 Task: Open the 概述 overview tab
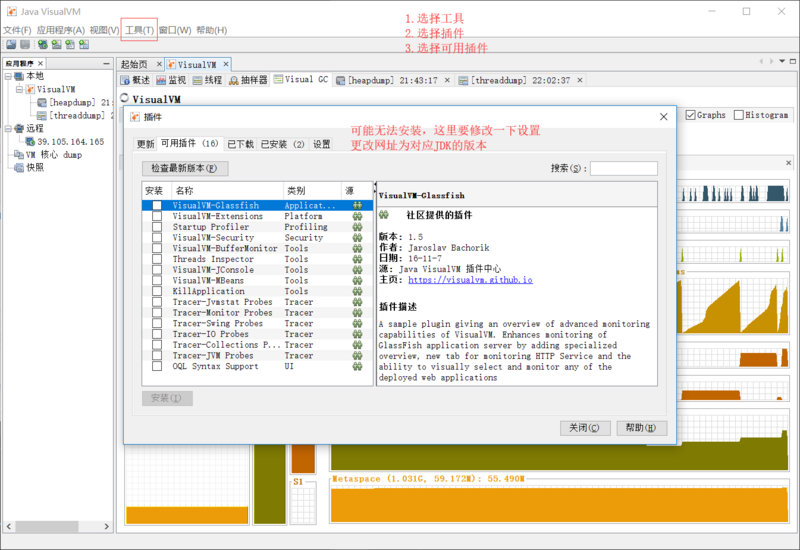[x=135, y=80]
